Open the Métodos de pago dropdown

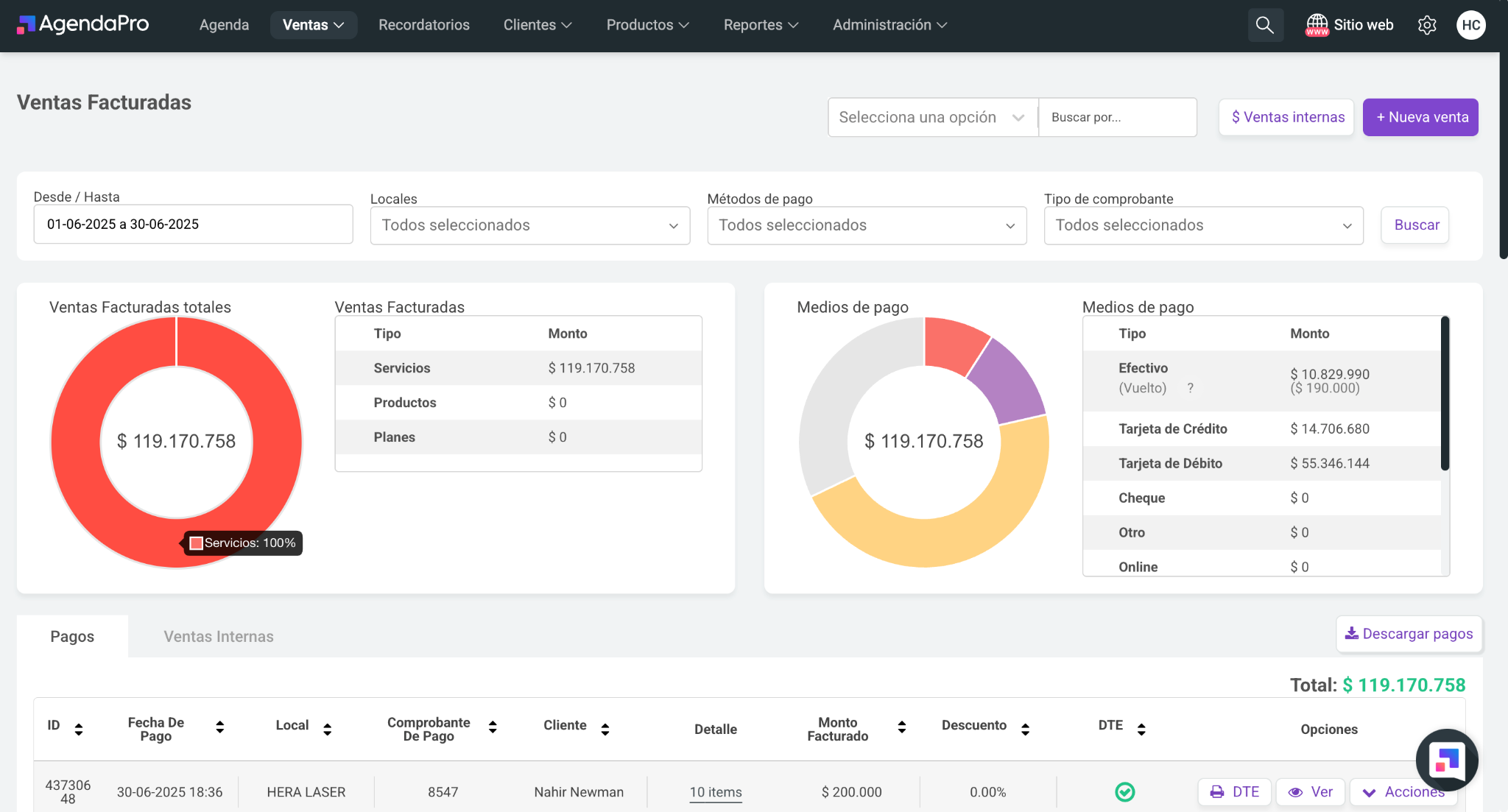tap(867, 225)
